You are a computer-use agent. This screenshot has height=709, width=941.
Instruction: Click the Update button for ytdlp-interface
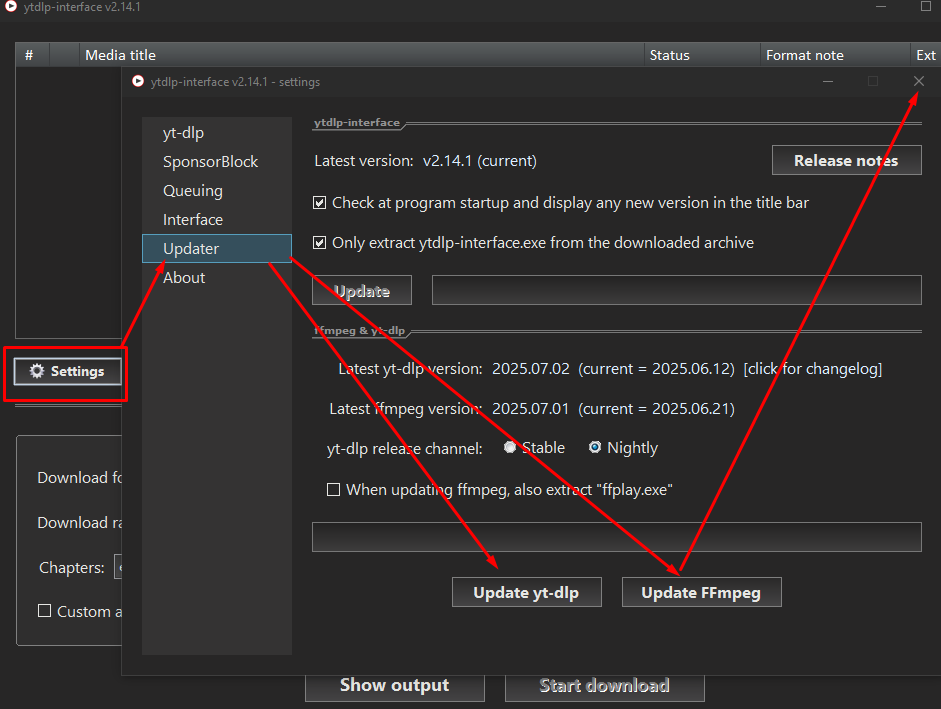click(362, 291)
